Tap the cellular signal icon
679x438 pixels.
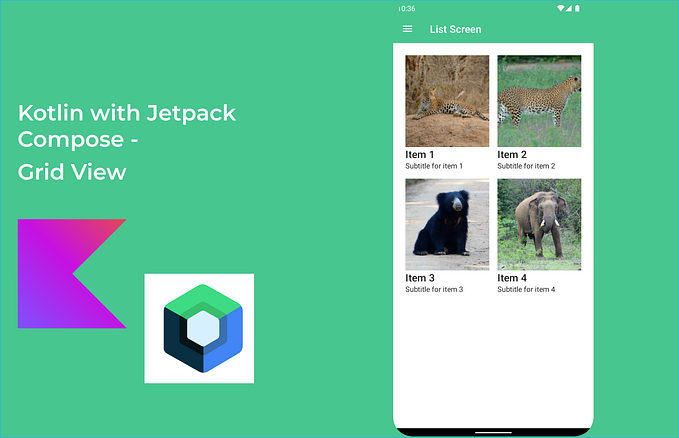[568, 8]
